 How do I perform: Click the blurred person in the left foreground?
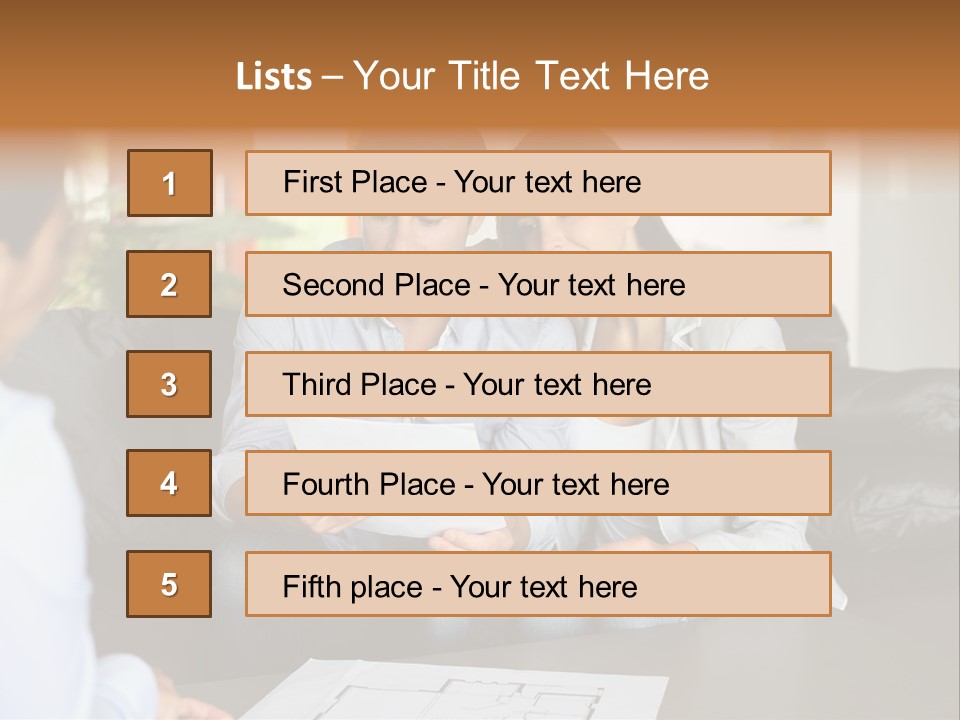(x=50, y=500)
